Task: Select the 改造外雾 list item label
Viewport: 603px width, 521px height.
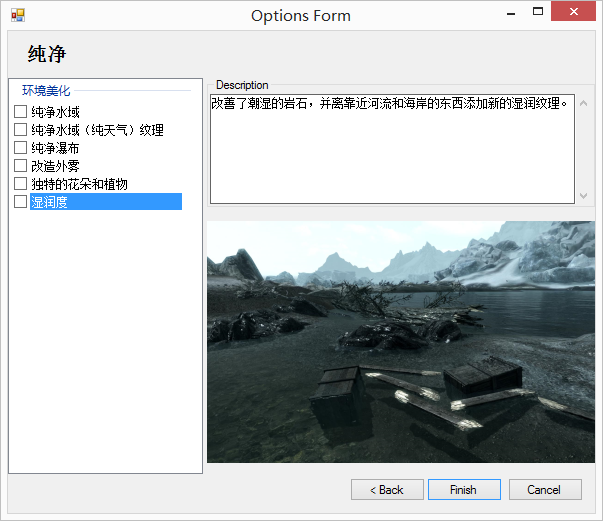Action: click(x=55, y=166)
